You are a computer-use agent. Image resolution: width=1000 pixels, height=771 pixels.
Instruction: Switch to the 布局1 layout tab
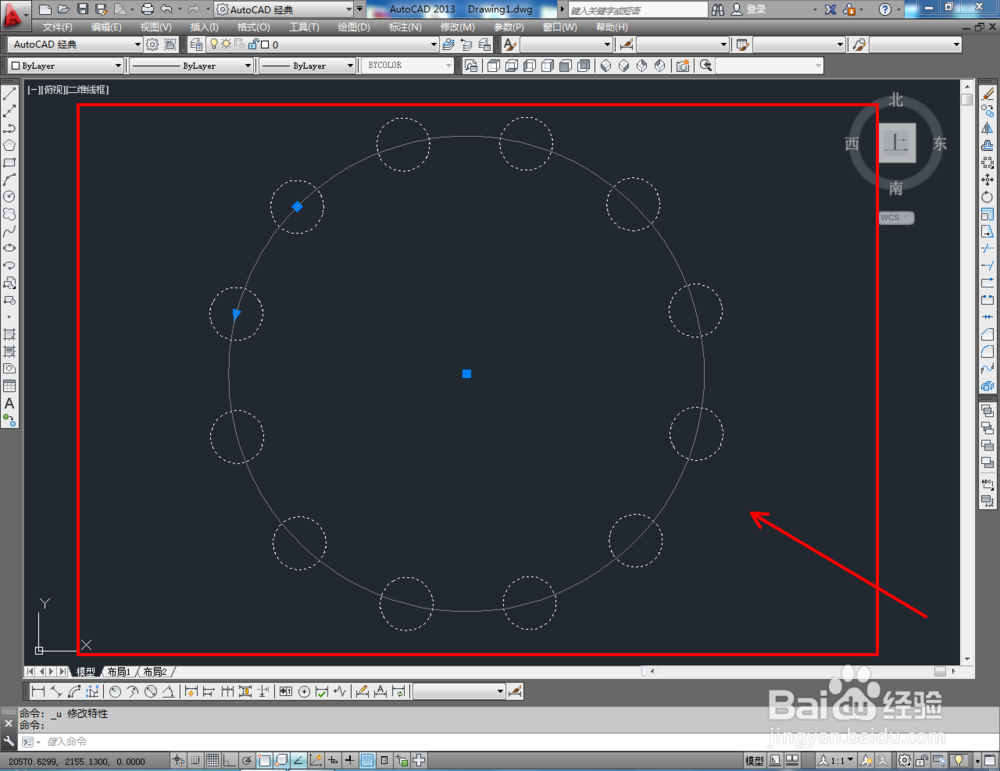119,672
